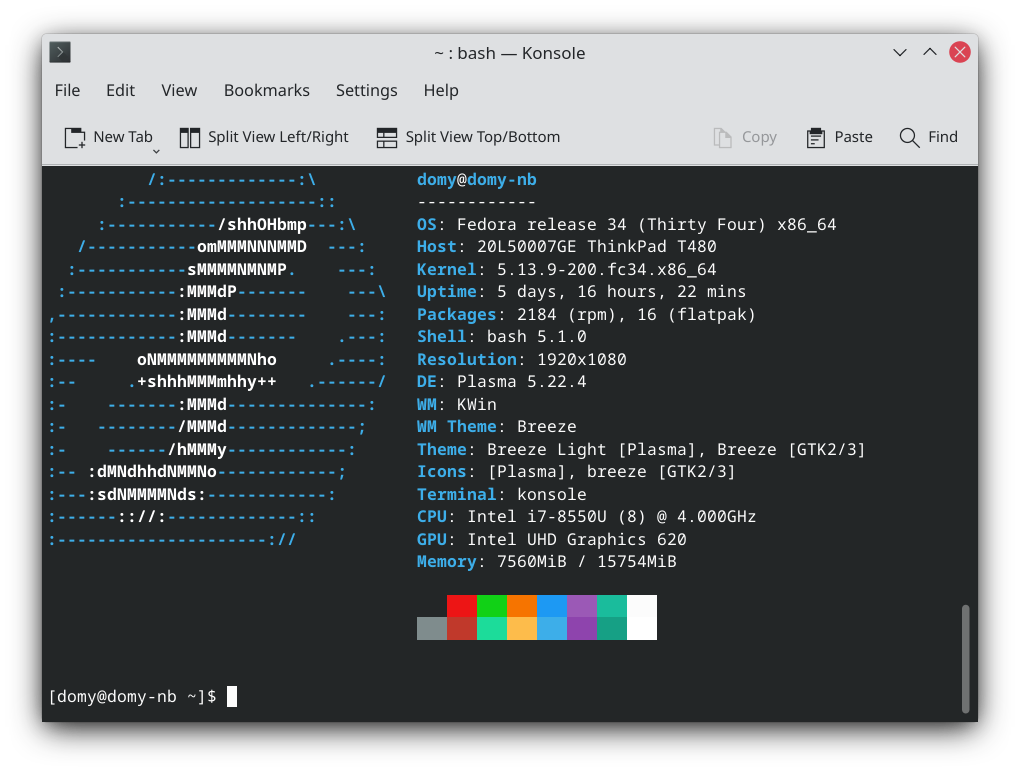Click the terminal vertical scrollbar handle
The image size is (1020, 772).
click(x=965, y=658)
